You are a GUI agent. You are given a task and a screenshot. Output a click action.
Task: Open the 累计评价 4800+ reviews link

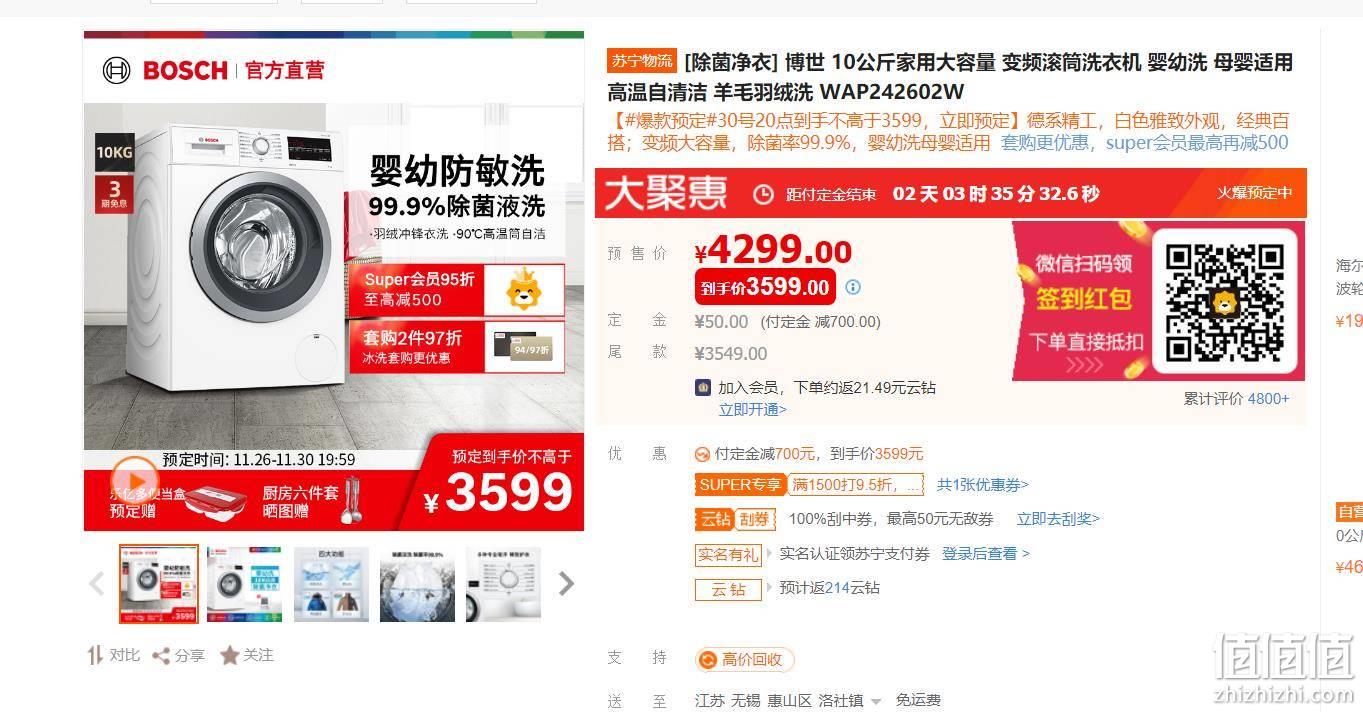pos(1237,398)
